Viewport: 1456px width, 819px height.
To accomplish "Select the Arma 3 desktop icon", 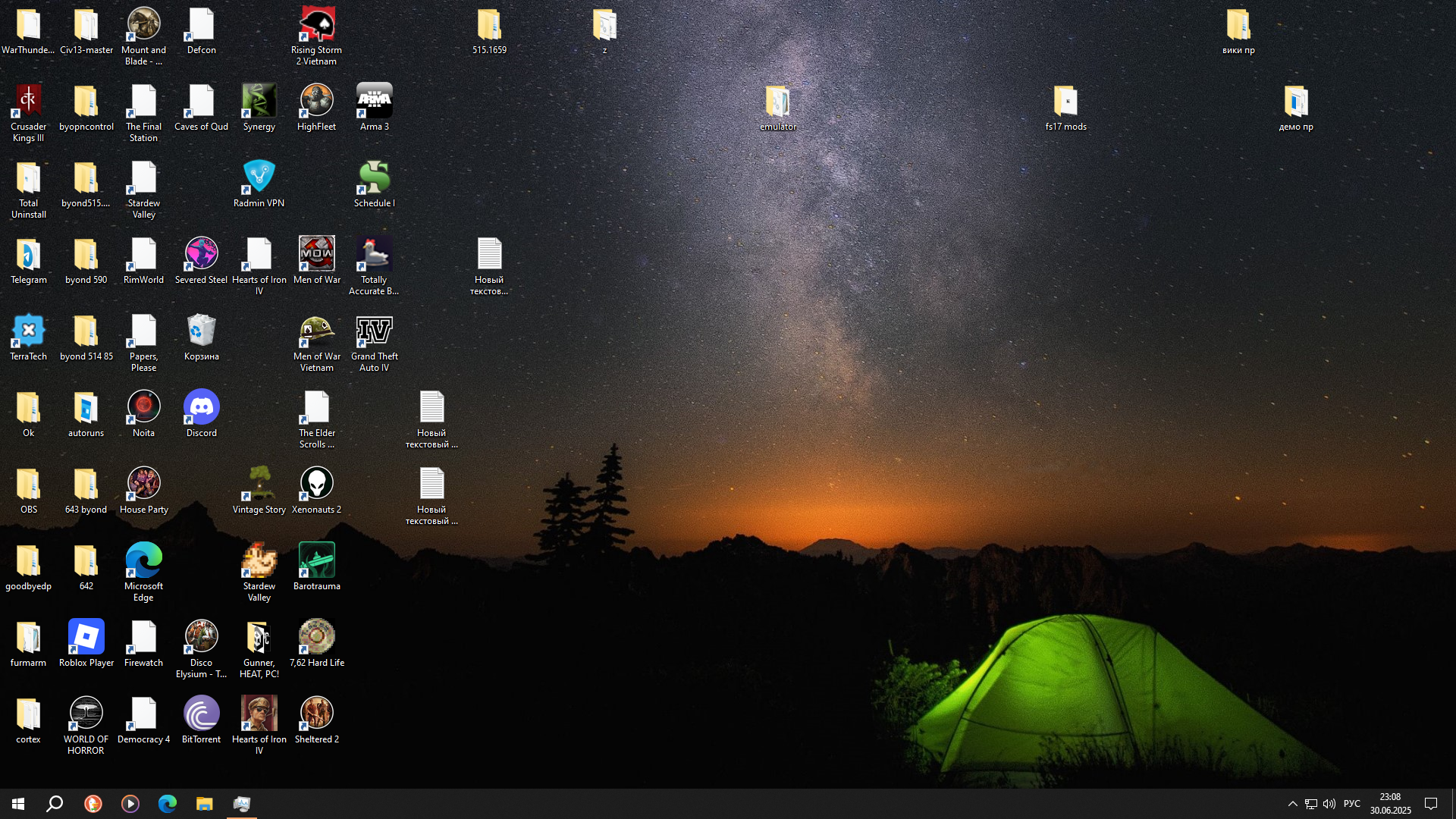I will tap(374, 102).
